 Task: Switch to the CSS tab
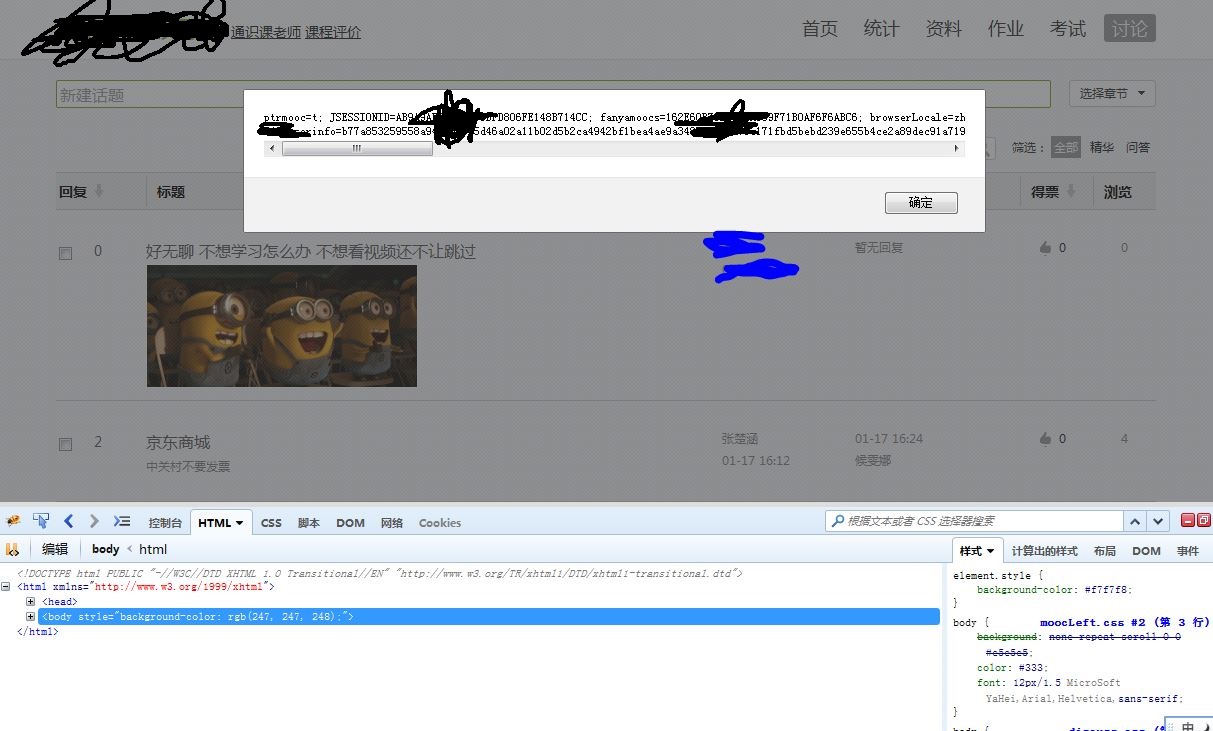click(271, 523)
